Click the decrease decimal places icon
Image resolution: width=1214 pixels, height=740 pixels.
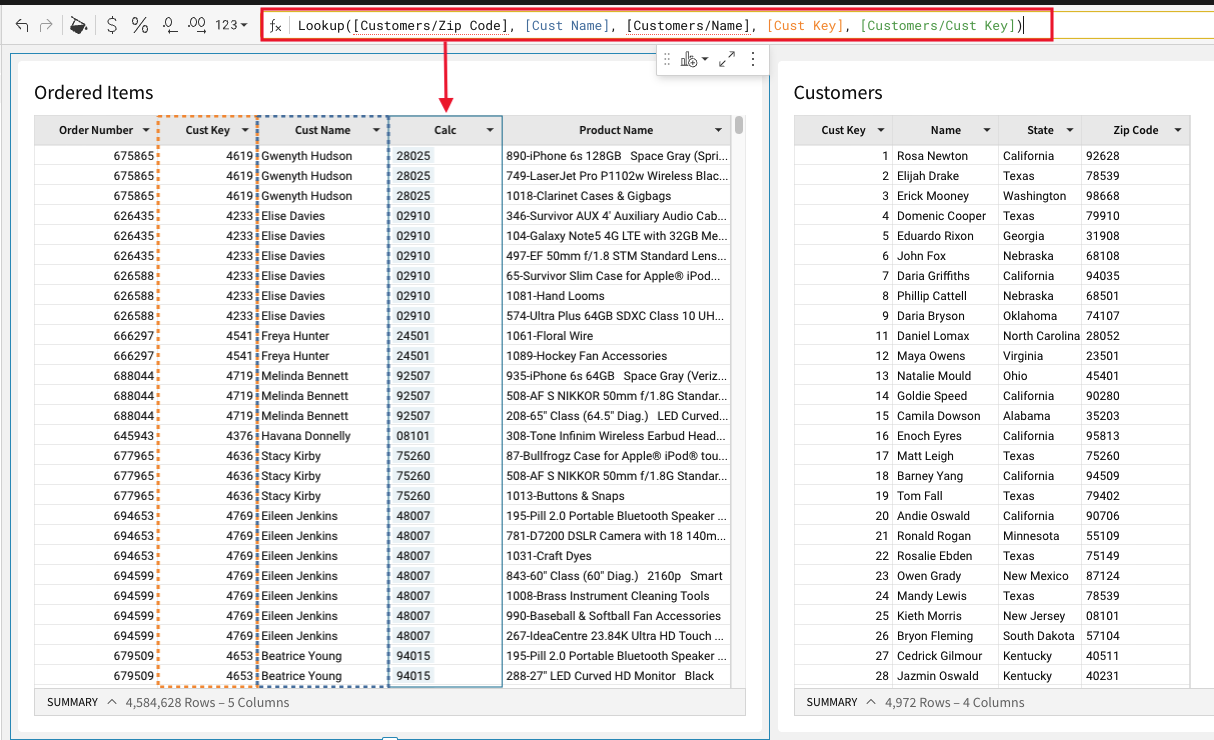tap(169, 25)
